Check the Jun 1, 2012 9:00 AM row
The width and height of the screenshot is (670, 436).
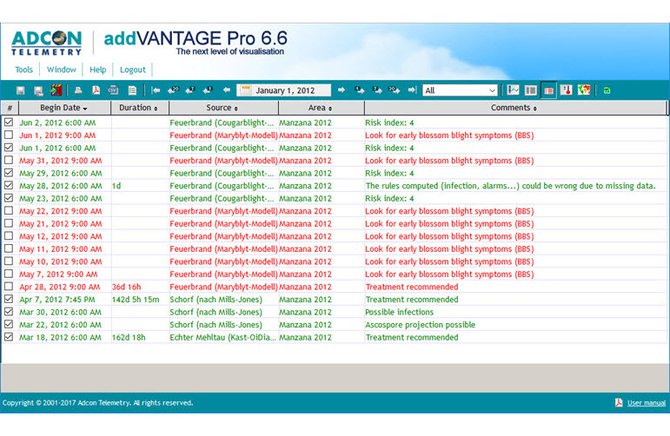(x=9, y=135)
